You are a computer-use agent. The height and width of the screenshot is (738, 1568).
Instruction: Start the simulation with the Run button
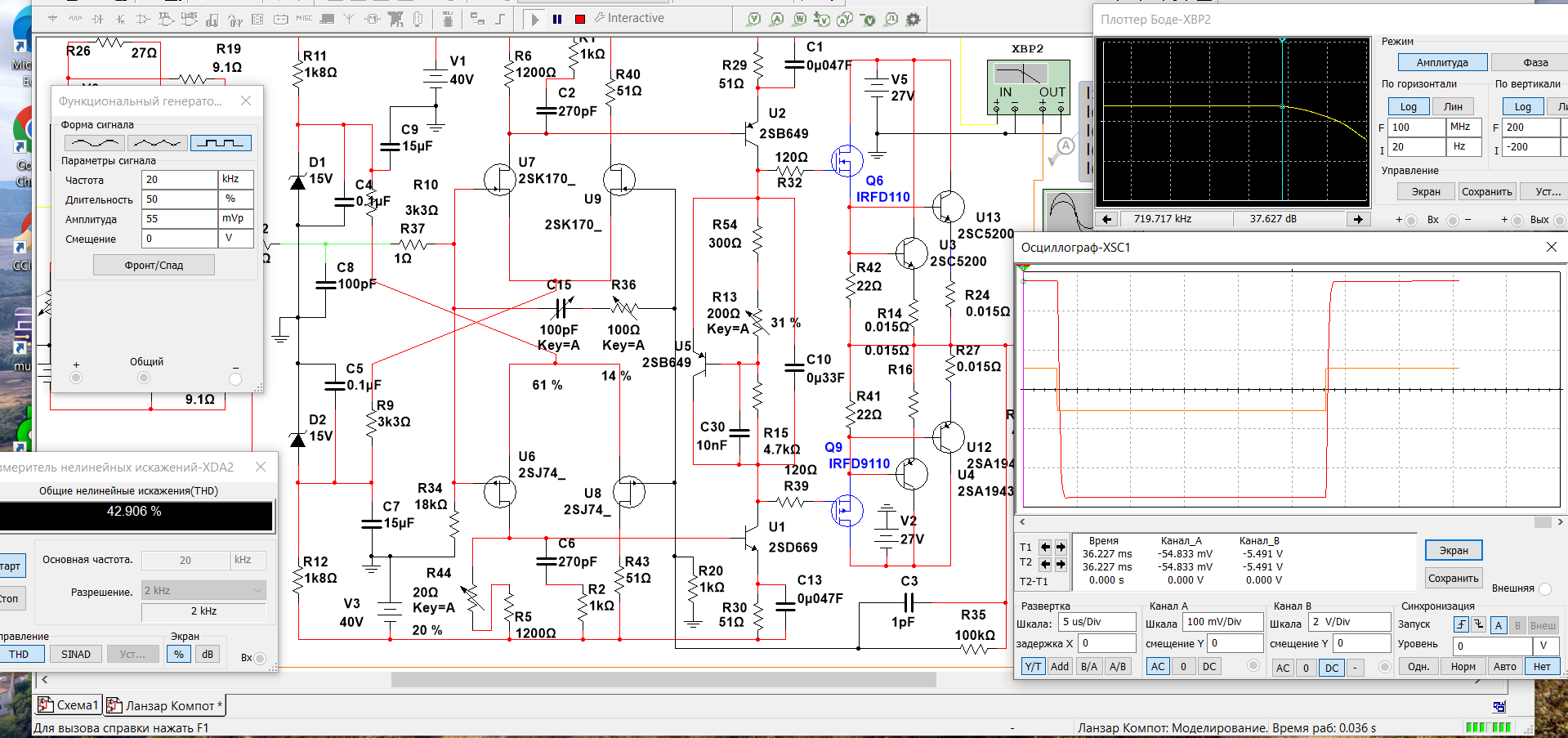click(534, 19)
